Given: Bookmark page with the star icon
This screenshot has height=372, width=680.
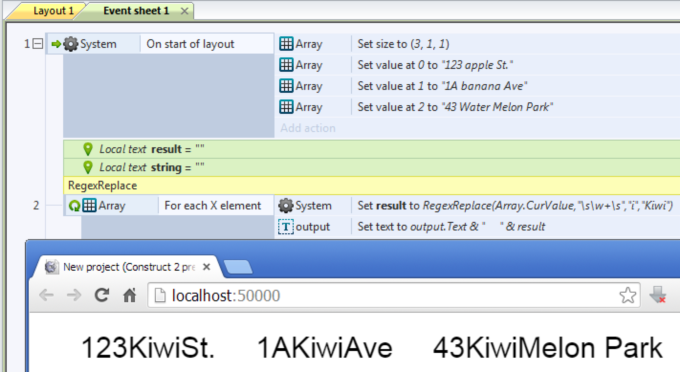Looking at the screenshot, I should pyautogui.click(x=628, y=295).
